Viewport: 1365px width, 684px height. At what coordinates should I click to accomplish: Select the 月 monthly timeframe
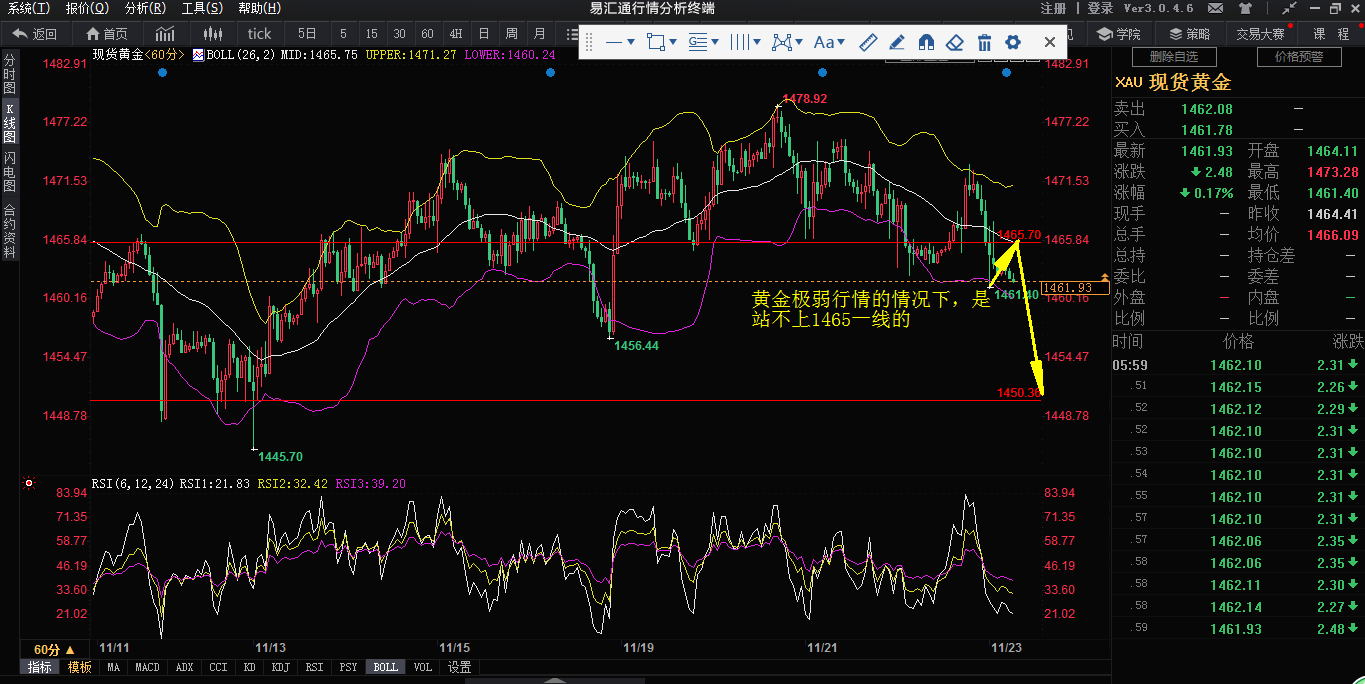(x=540, y=33)
